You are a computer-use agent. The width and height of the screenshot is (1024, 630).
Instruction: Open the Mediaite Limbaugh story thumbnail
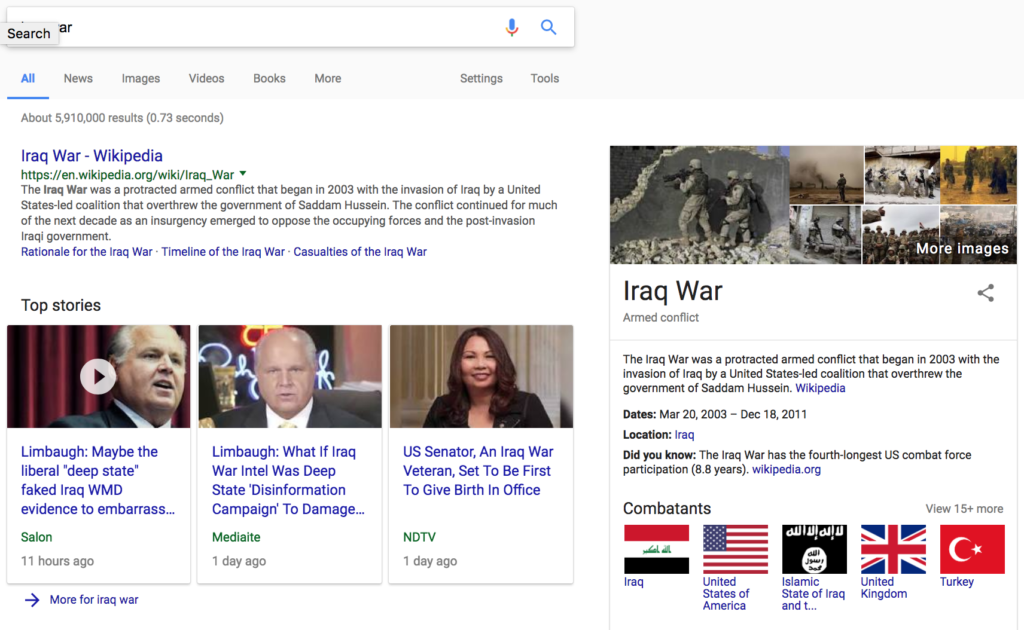[x=290, y=377]
